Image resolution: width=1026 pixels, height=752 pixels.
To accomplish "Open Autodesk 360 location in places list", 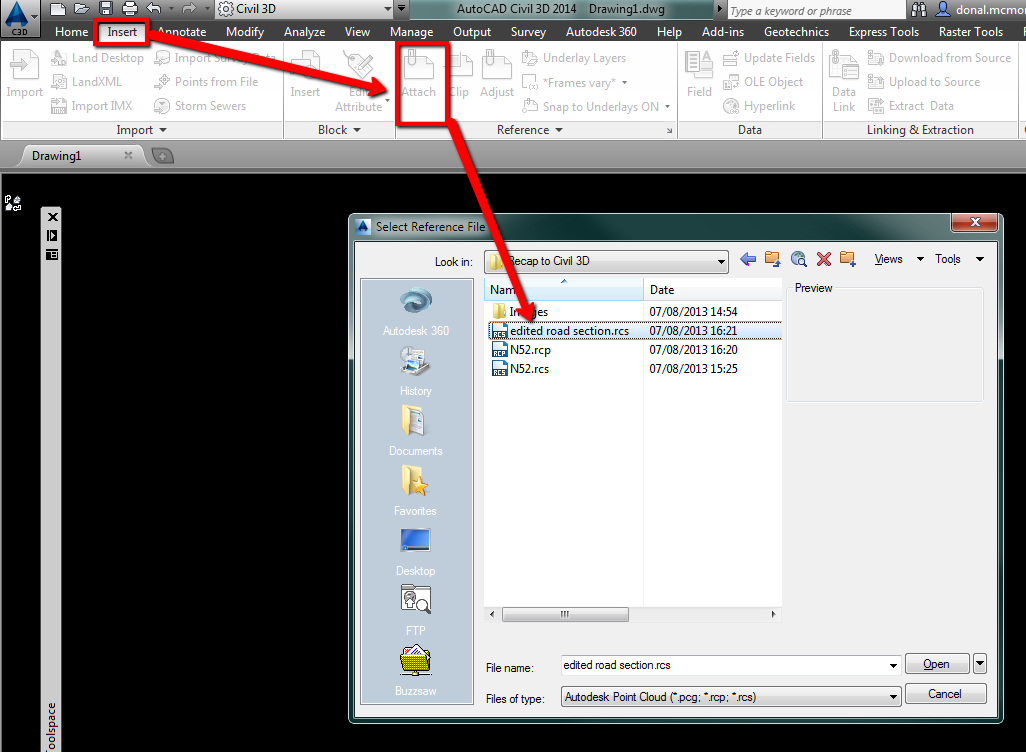I will (x=416, y=312).
